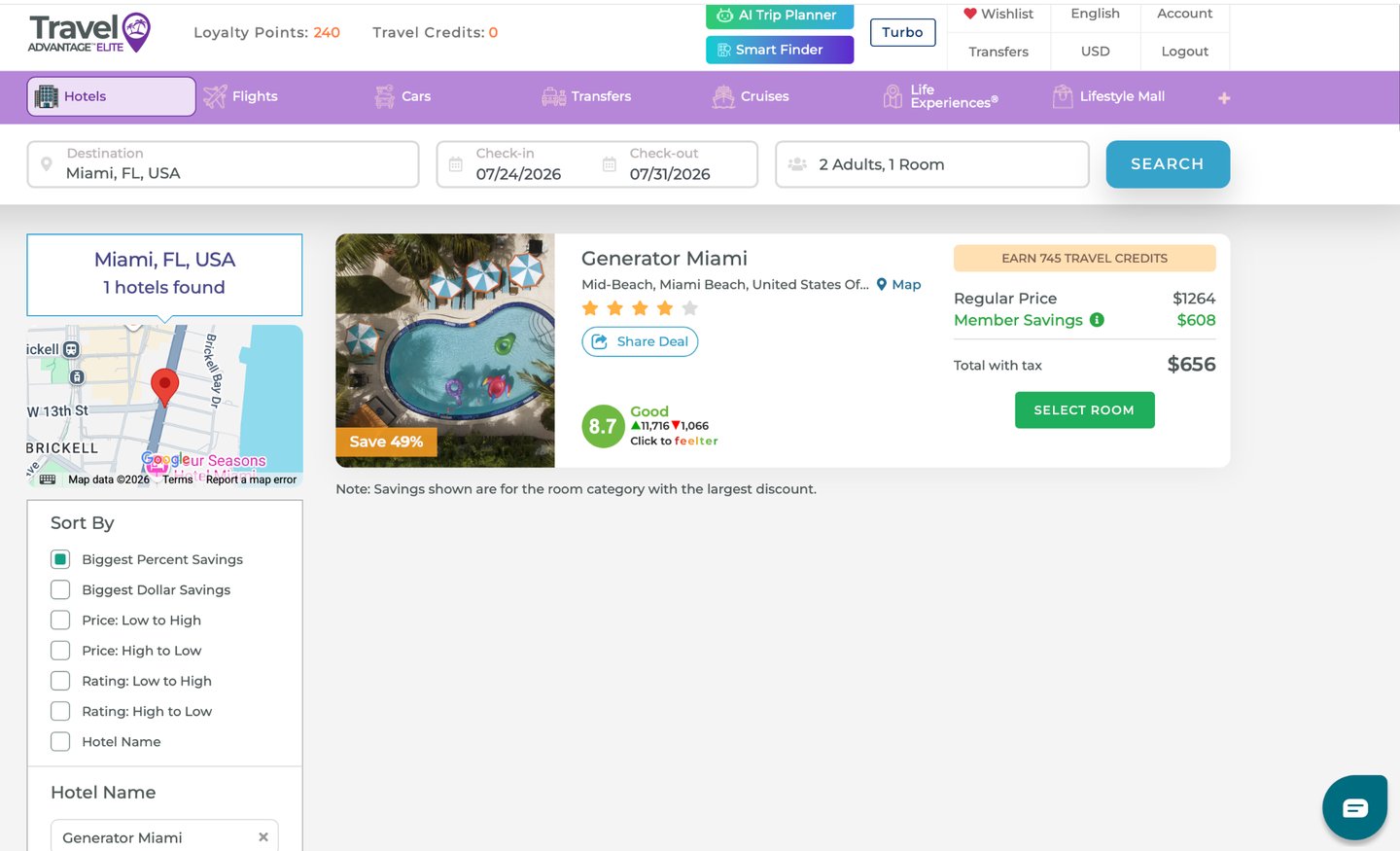Click the Turbo button
This screenshot has height=851, width=1400.
(x=902, y=32)
